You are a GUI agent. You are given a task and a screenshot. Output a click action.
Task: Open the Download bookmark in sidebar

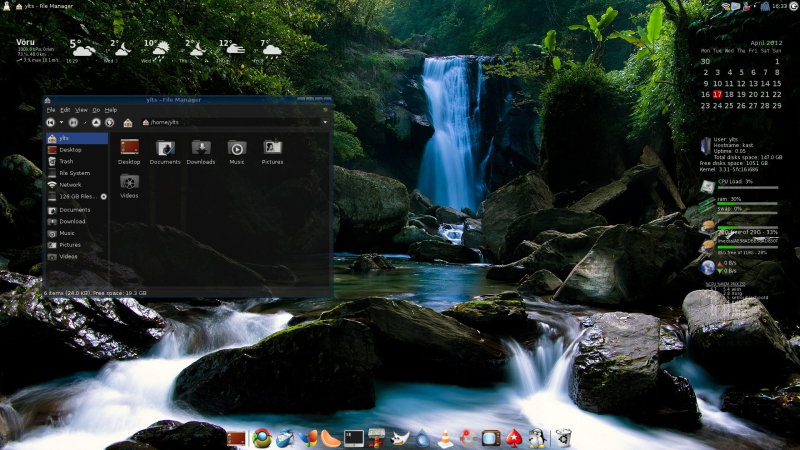(77, 221)
